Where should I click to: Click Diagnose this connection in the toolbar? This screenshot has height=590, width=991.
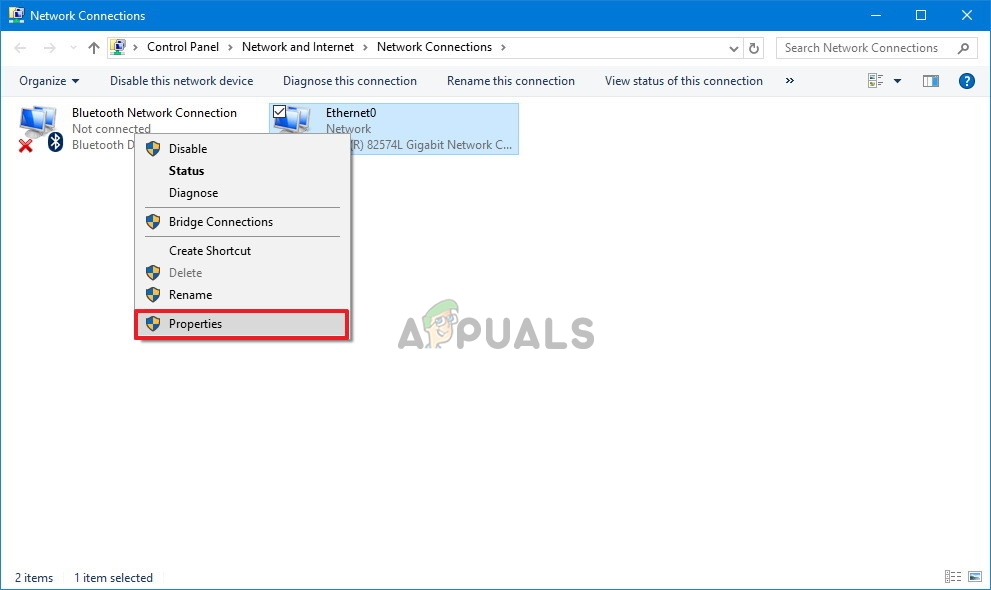(349, 81)
